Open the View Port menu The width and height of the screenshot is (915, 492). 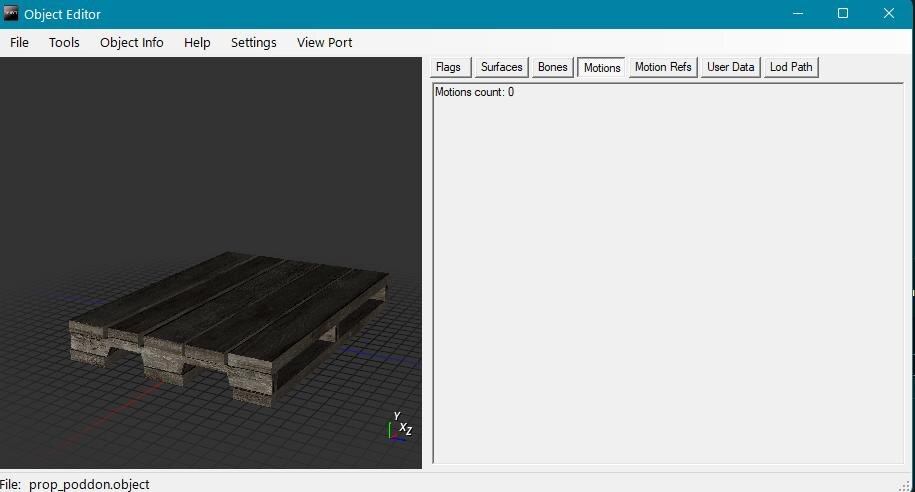click(324, 42)
